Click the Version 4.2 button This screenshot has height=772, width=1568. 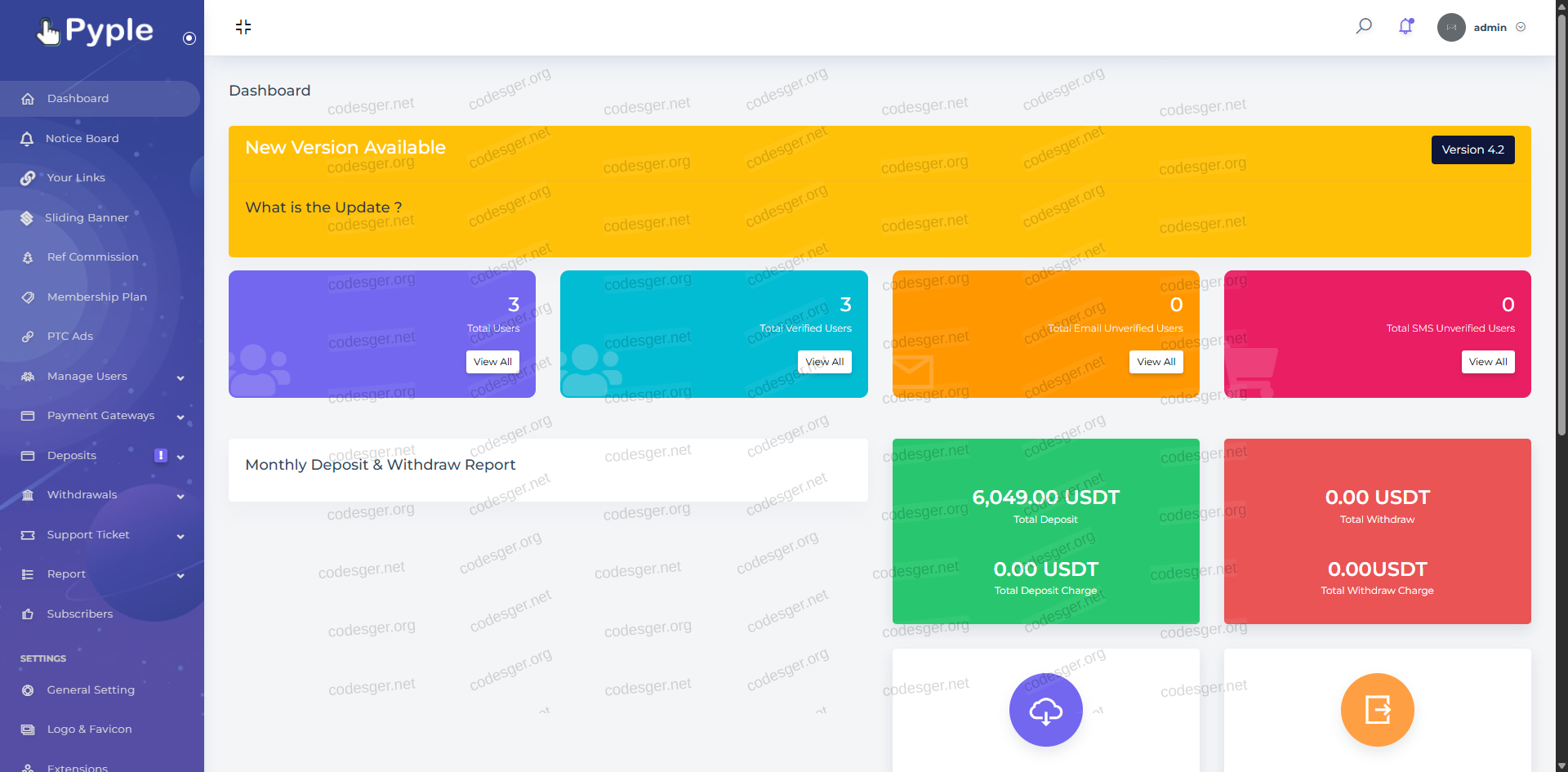(1472, 149)
